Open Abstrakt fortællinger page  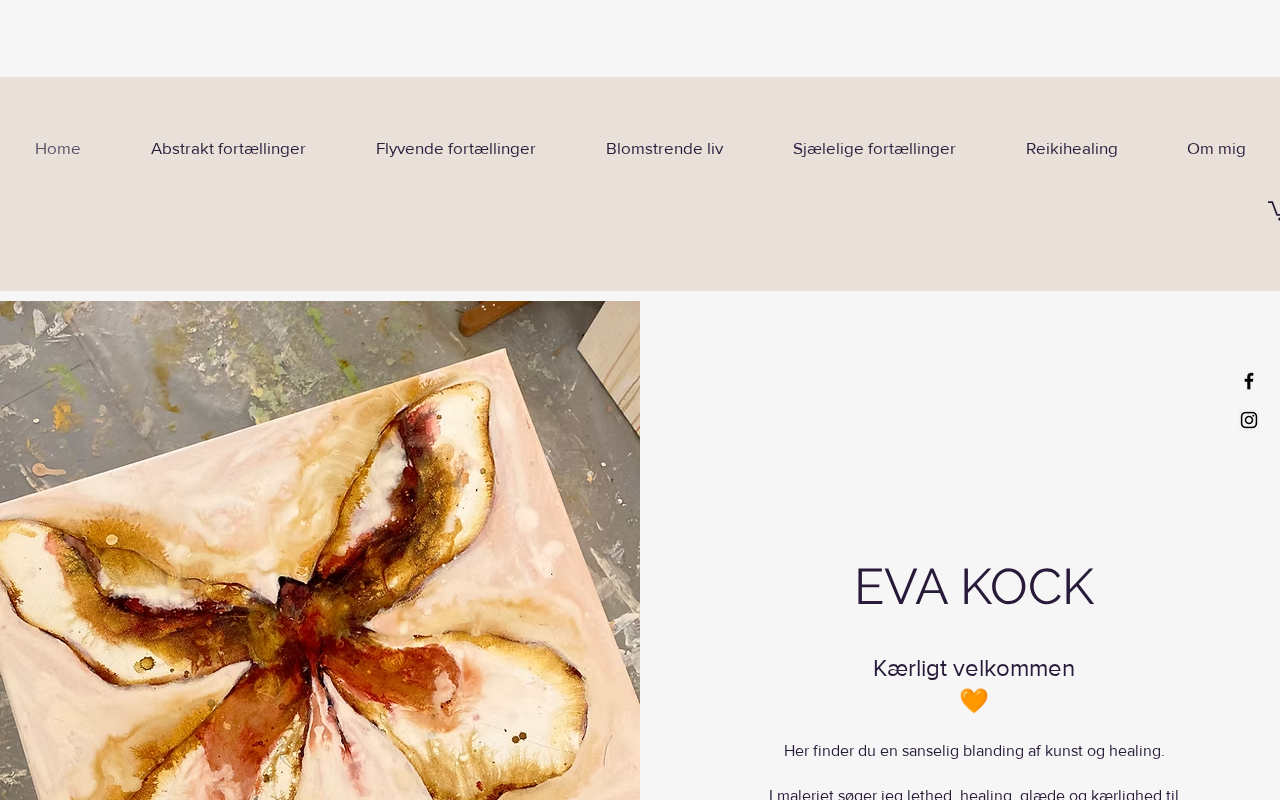tap(228, 149)
